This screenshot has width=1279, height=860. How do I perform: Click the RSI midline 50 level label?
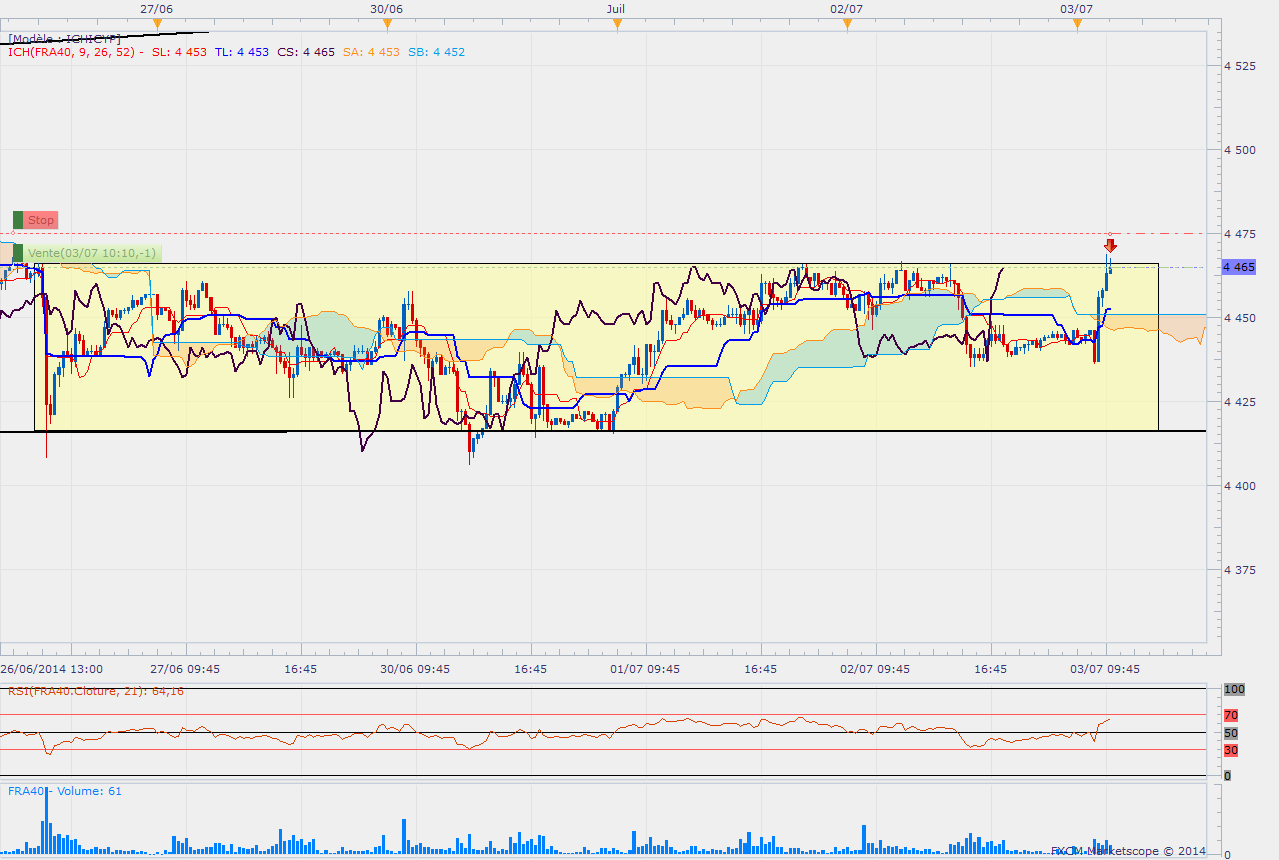(1231, 733)
